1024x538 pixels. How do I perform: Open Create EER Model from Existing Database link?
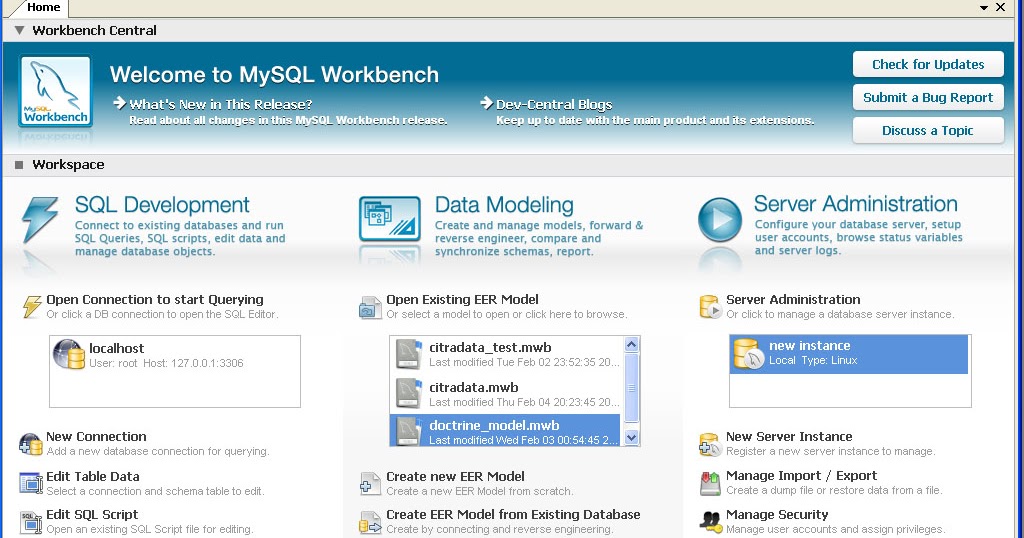[x=513, y=514]
